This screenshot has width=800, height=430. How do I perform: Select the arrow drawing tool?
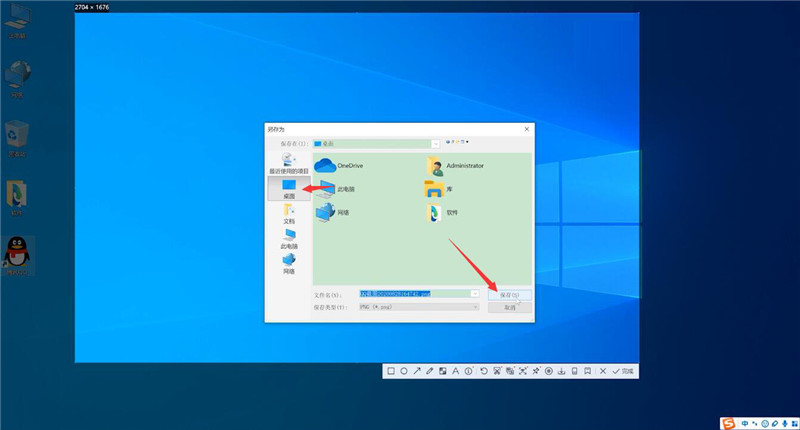point(417,371)
